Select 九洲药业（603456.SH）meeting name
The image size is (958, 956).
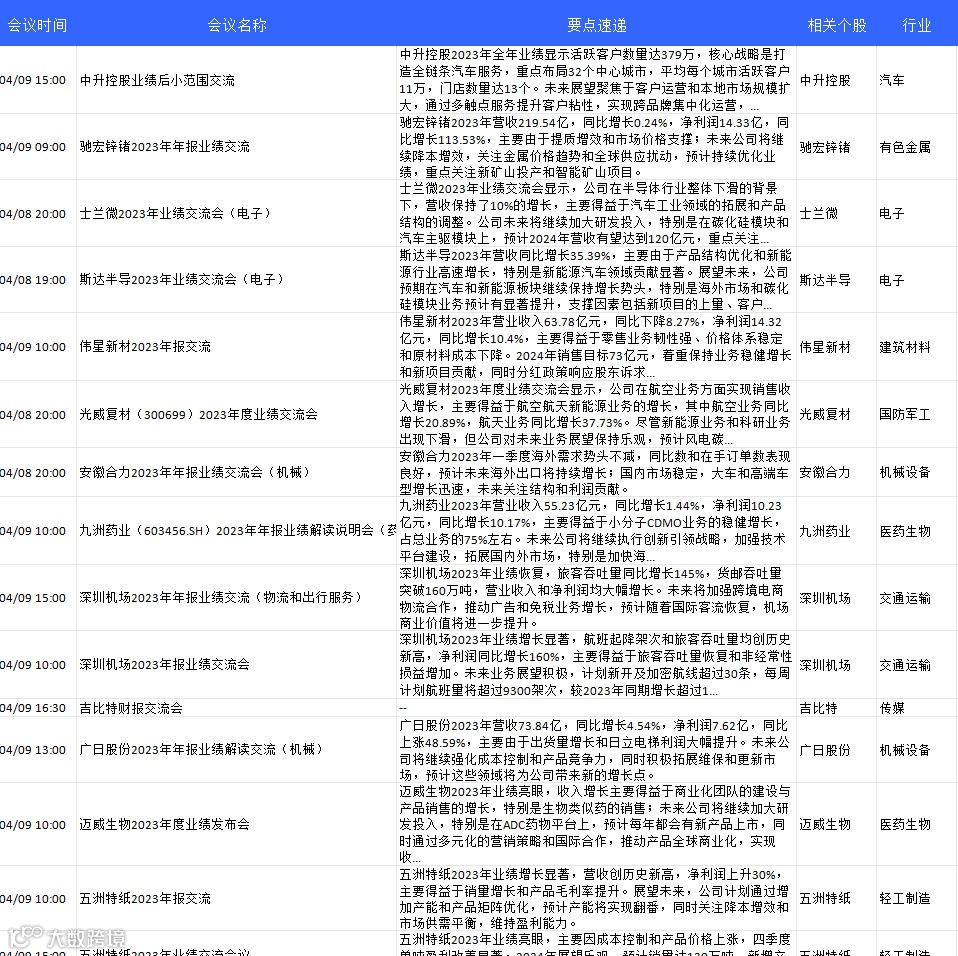pos(238,530)
